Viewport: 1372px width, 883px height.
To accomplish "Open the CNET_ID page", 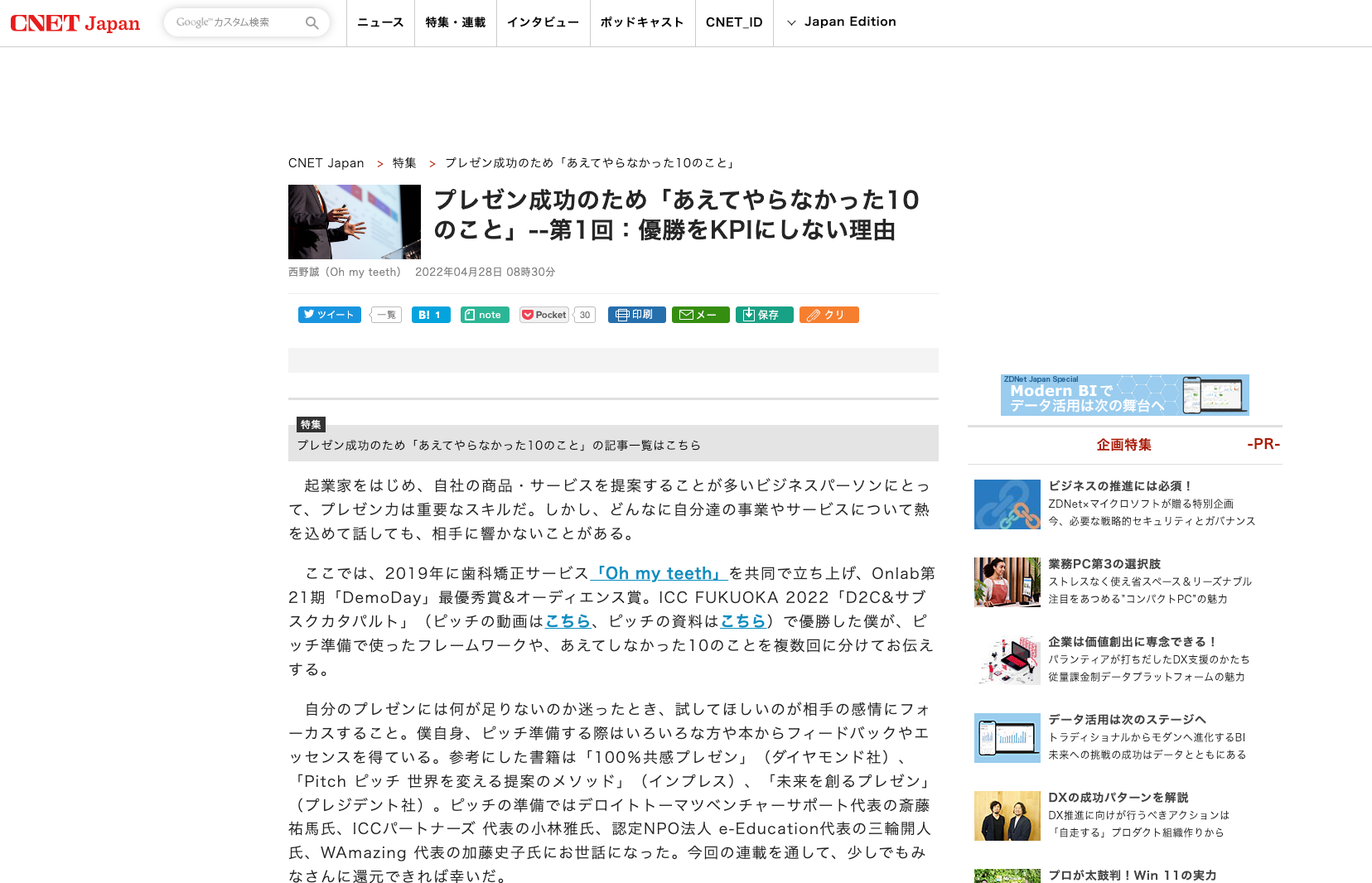I will pos(733,22).
